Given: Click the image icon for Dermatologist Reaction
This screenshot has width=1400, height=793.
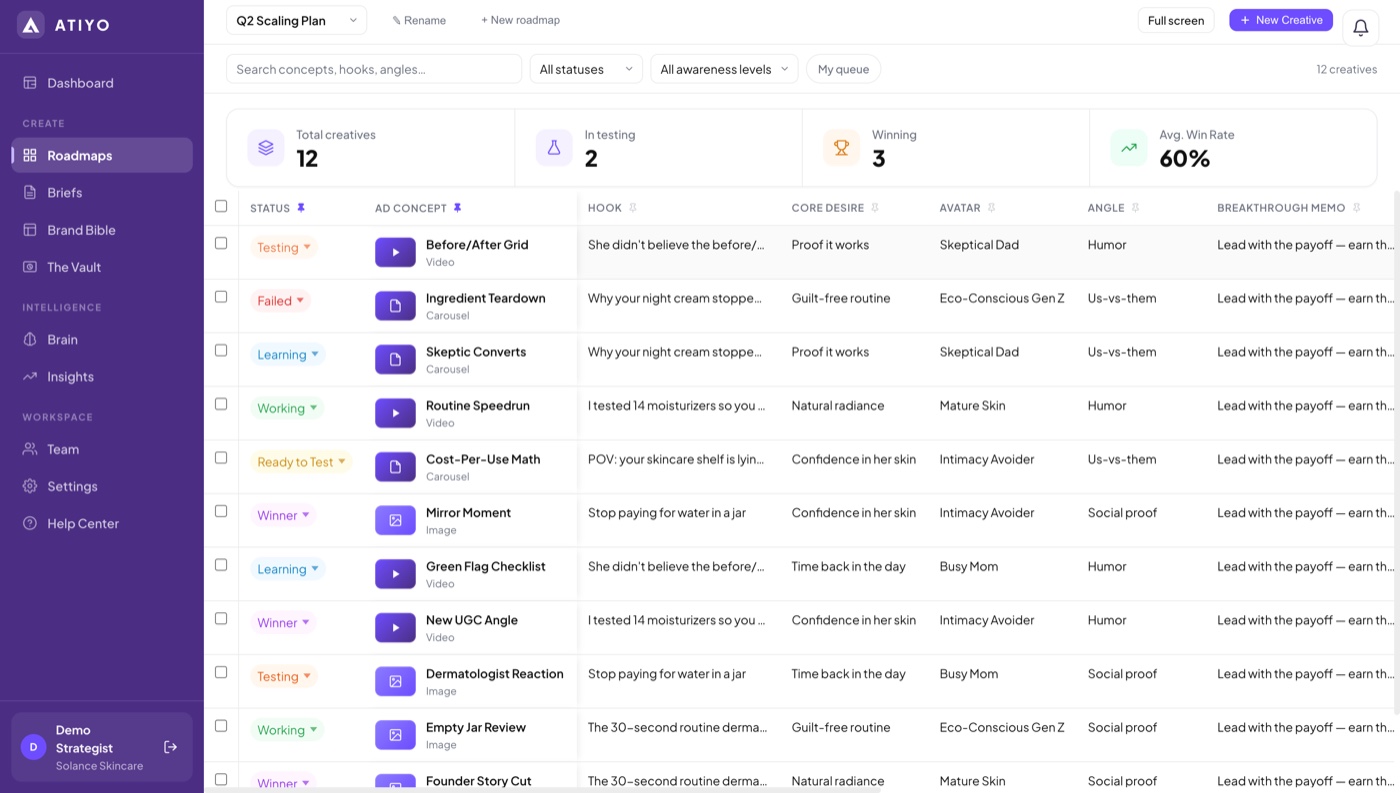Looking at the screenshot, I should 395,681.
